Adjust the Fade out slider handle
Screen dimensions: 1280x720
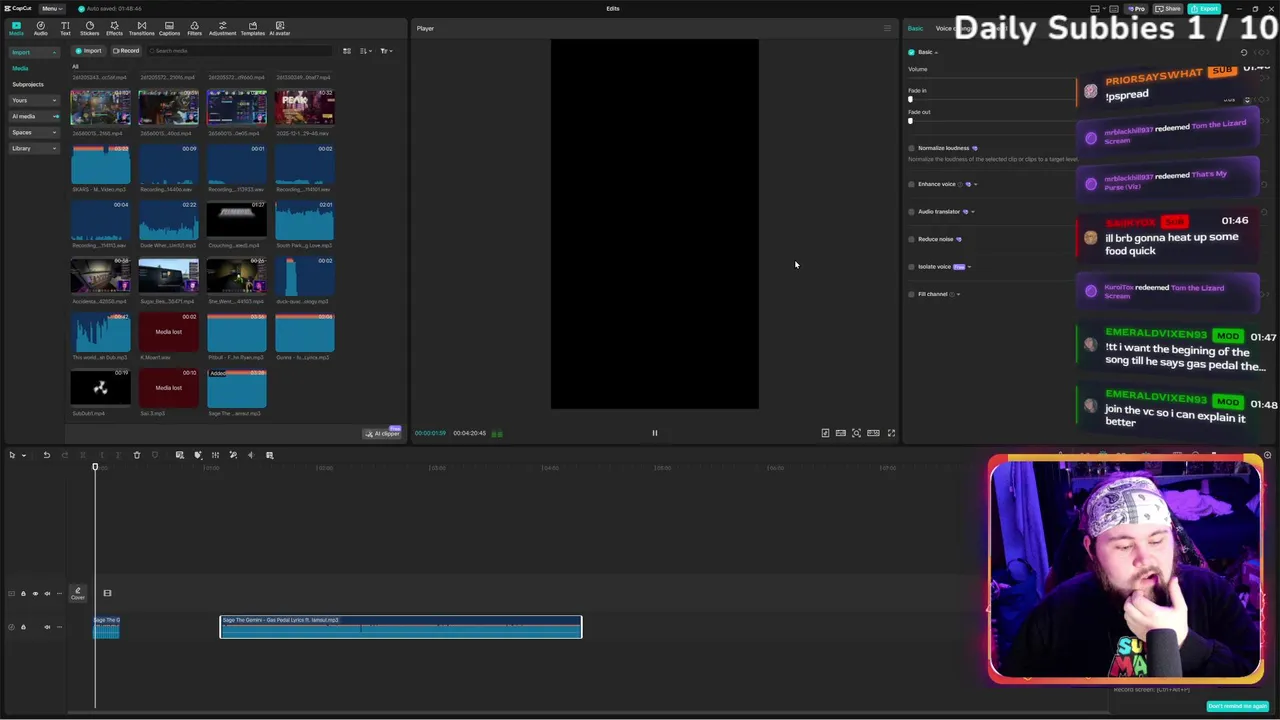(910, 121)
